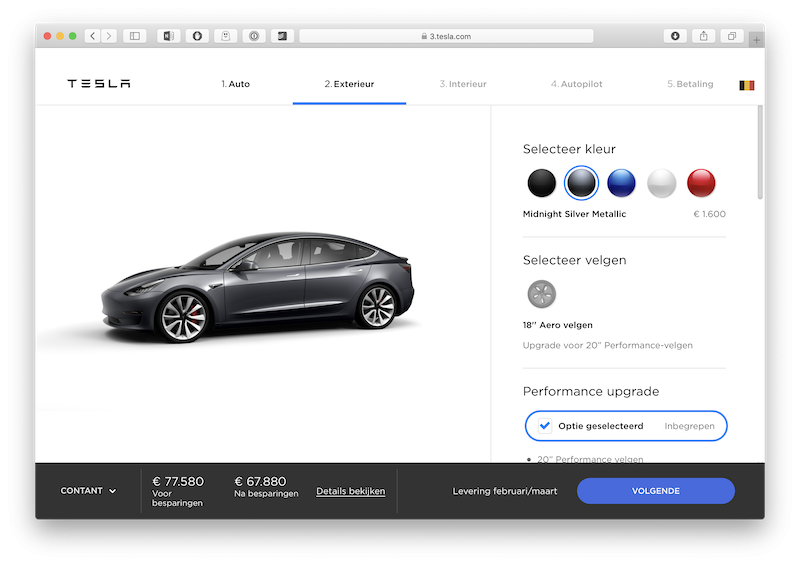
Task: Click the page vertical scrollbar
Action: [x=760, y=152]
